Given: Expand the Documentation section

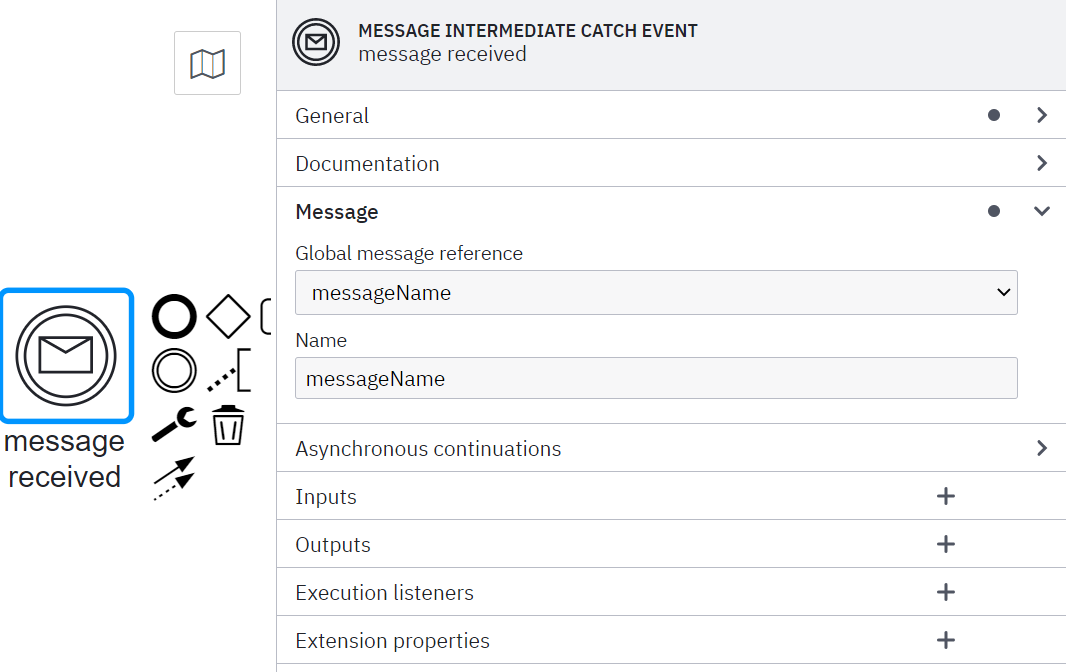Looking at the screenshot, I should coord(1041,163).
